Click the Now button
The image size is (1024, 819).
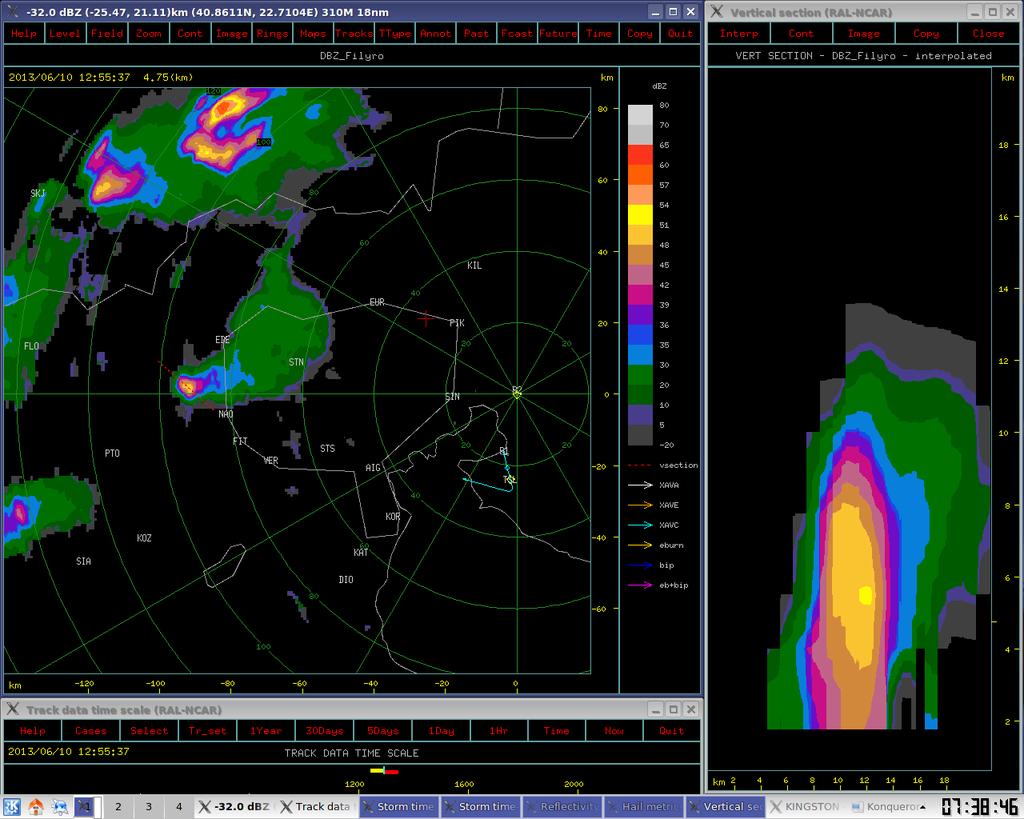coord(614,731)
